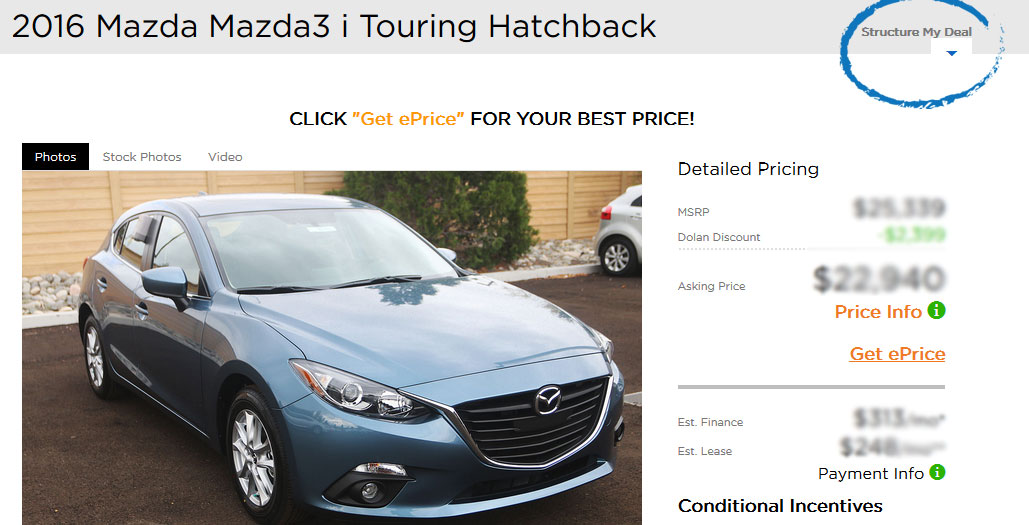The image size is (1029, 525).
Task: Switch to the Photos tab
Action: click(x=55, y=157)
